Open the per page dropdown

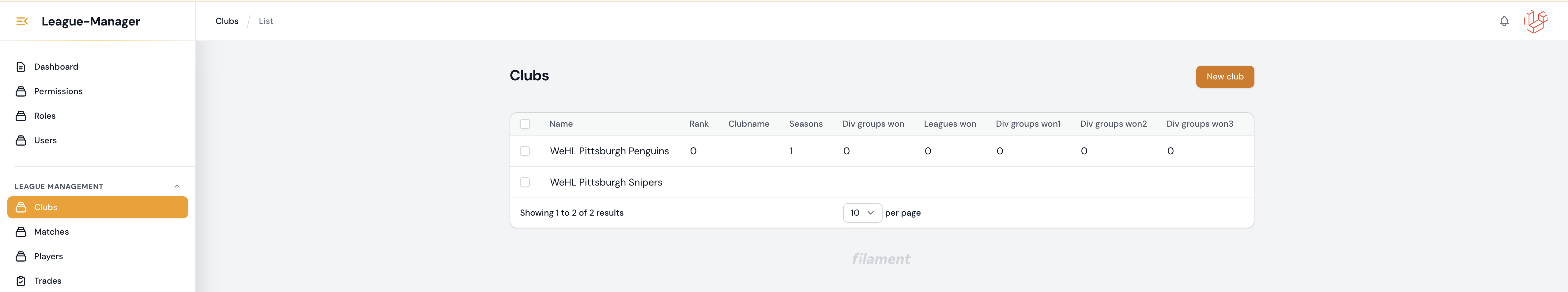point(862,213)
